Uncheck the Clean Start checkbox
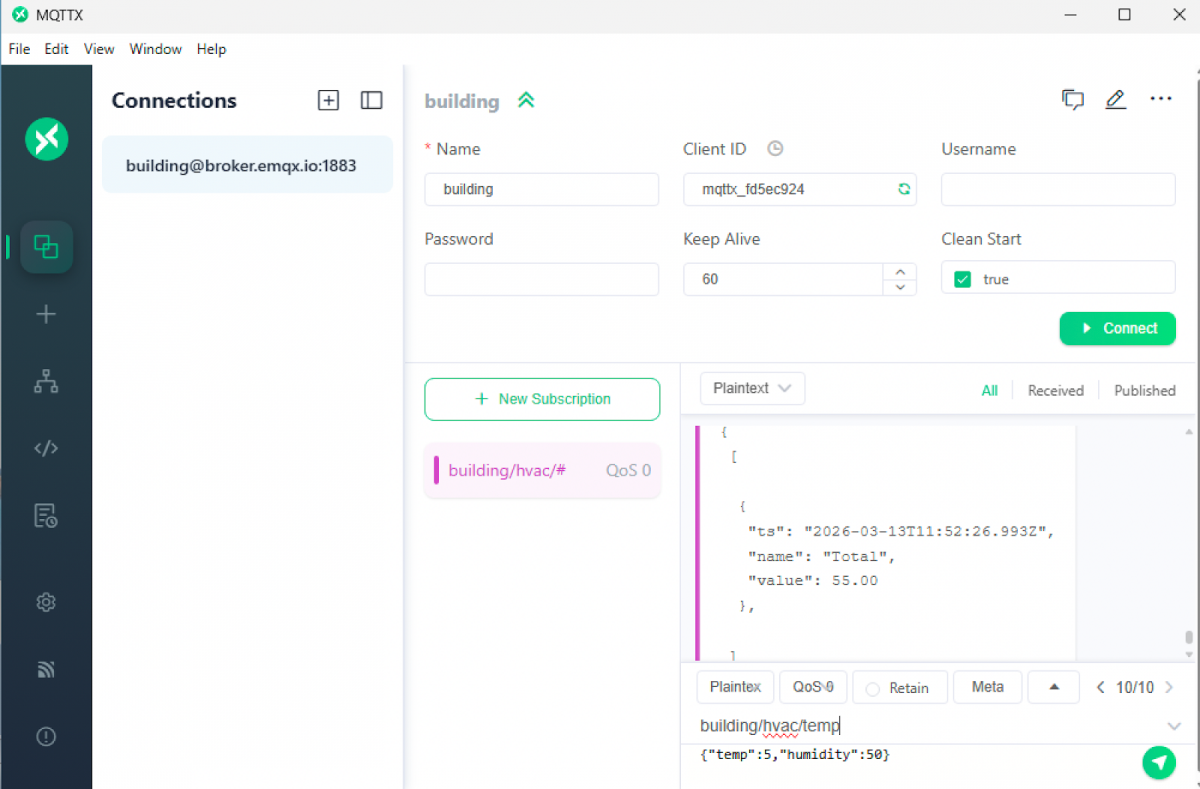 click(x=963, y=279)
